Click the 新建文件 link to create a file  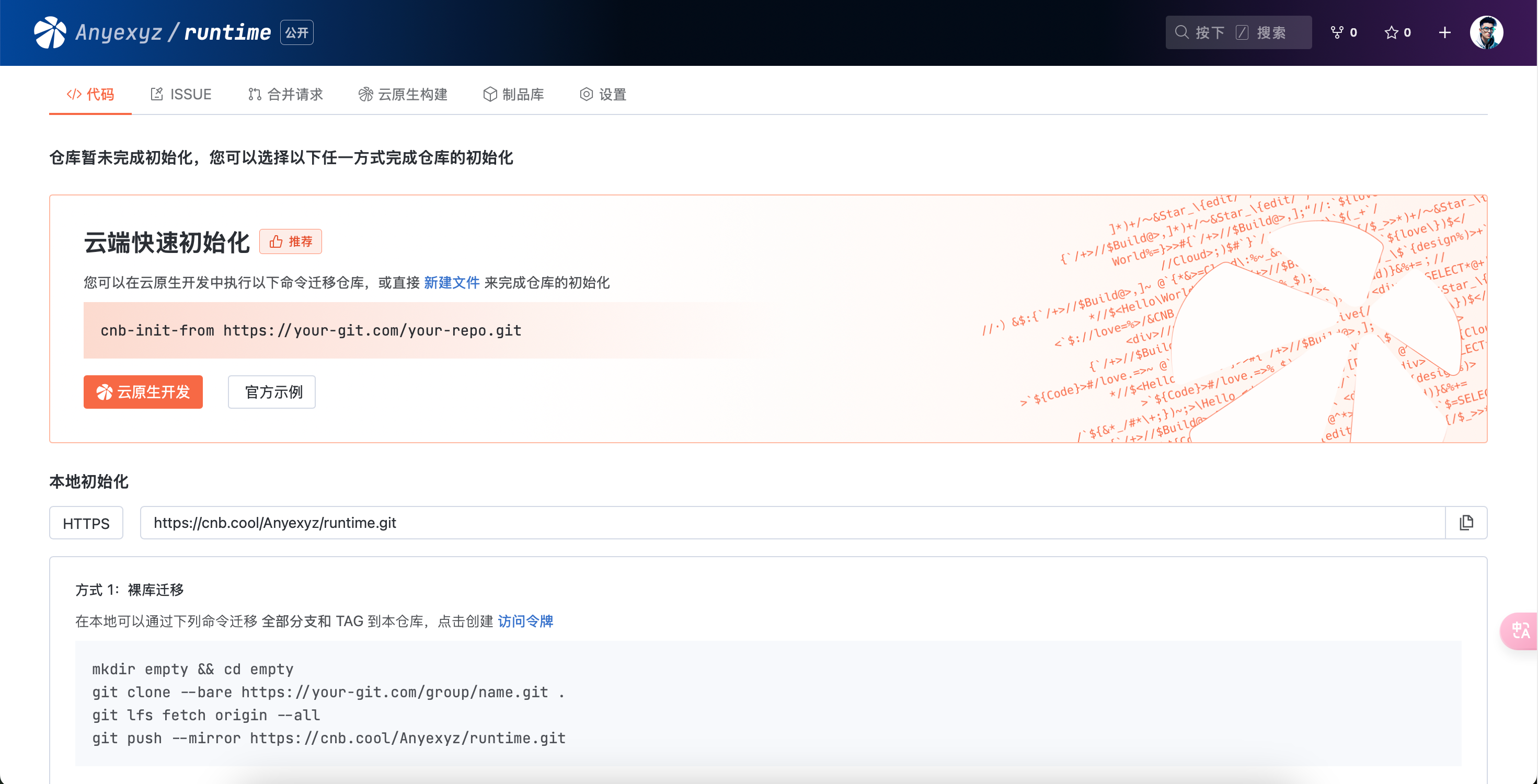pyautogui.click(x=451, y=282)
